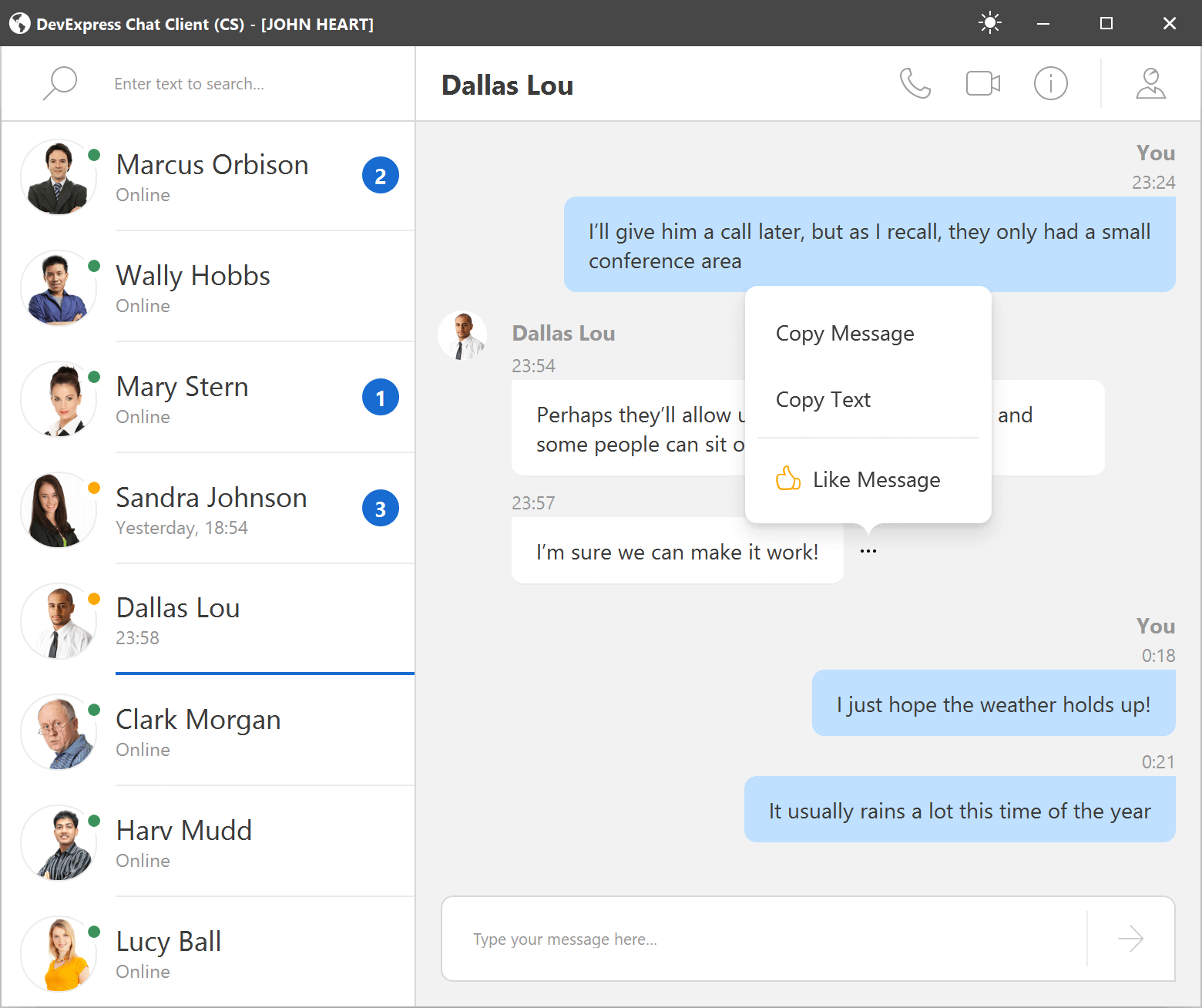Send the message with the arrow icon

click(1130, 939)
